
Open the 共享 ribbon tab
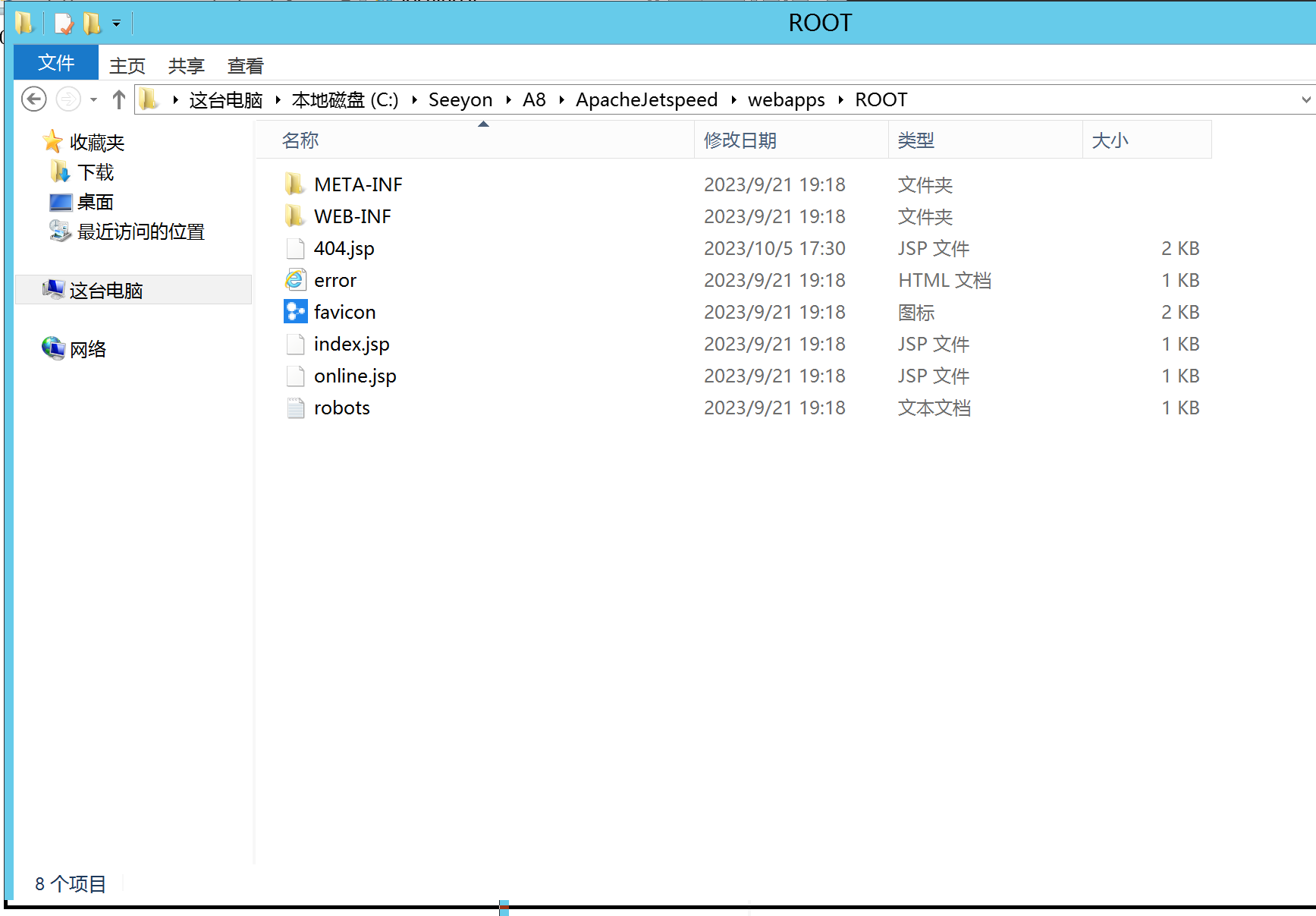coord(186,66)
